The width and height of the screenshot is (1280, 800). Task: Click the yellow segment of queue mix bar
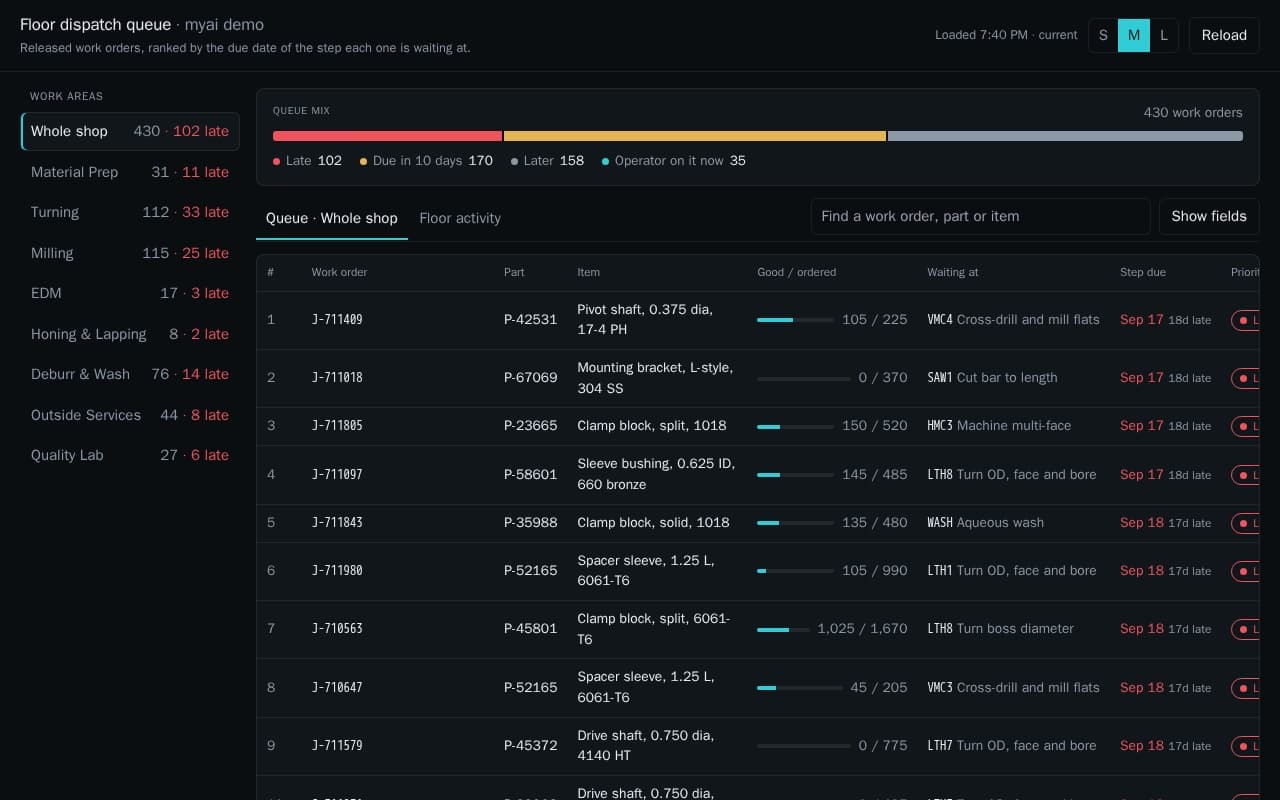pyautogui.click(x=695, y=136)
